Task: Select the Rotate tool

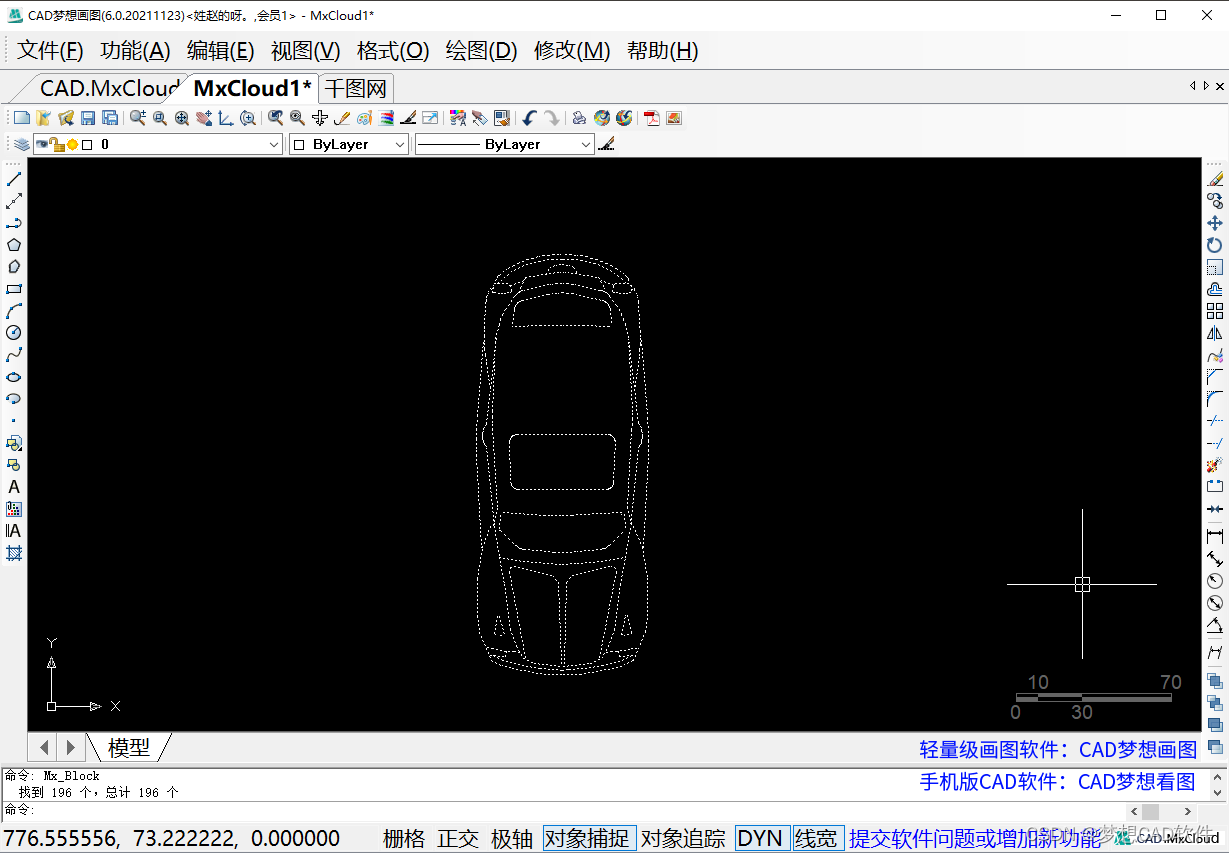Action: (1215, 245)
